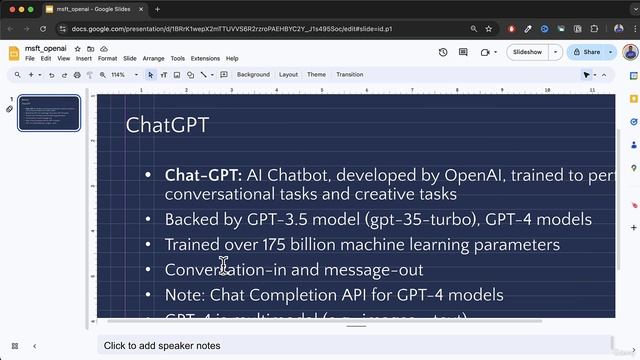Open the Google Maps side panel icon
640x360 pixels.
[x=633, y=168]
